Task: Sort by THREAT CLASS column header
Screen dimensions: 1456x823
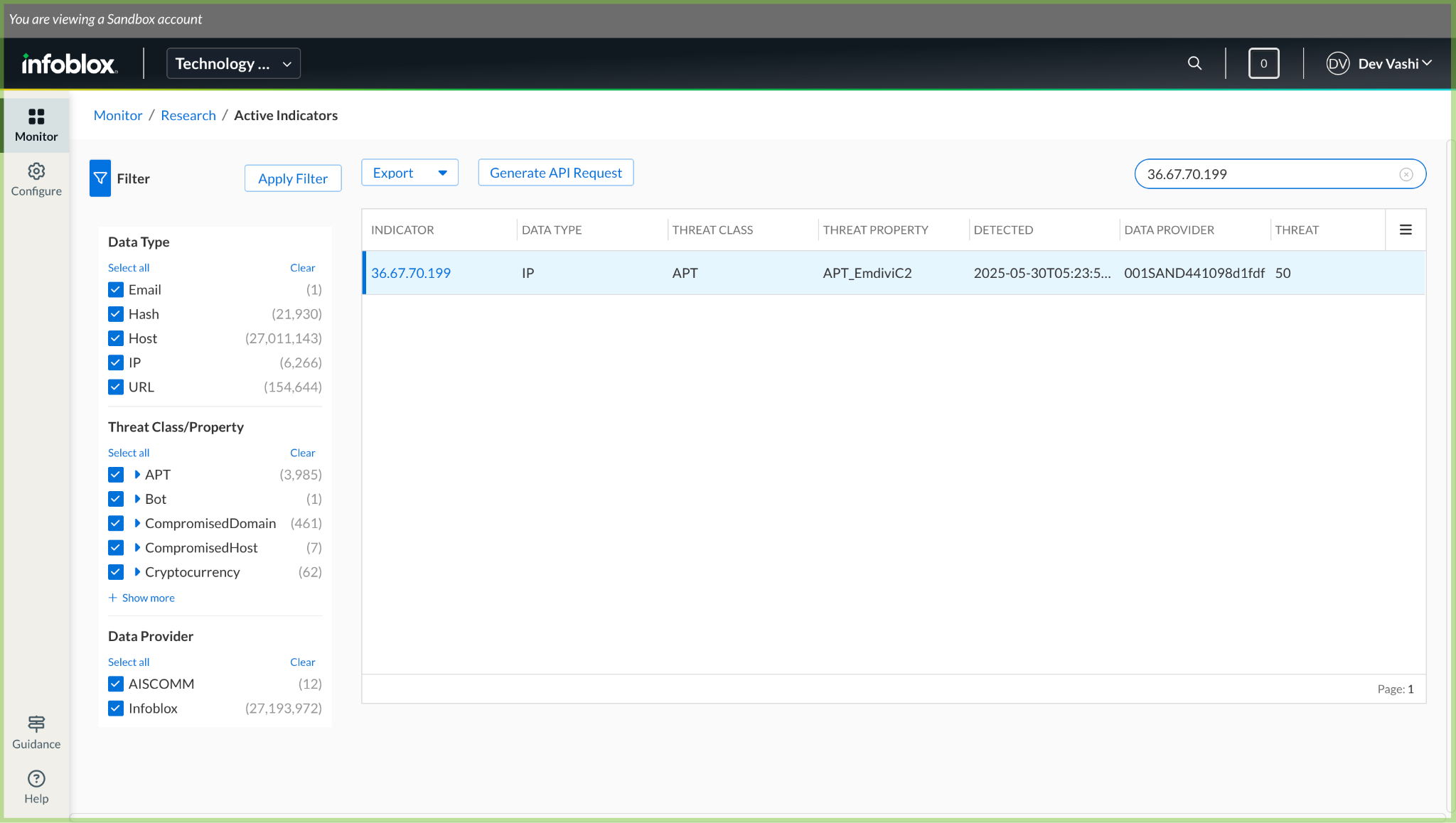Action: (712, 230)
